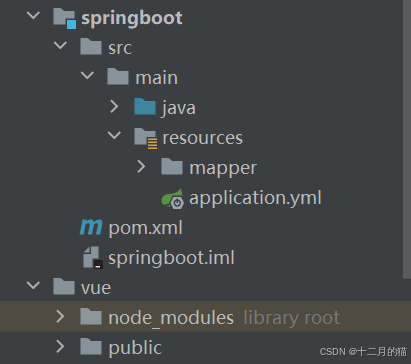Select the vue folder label

[x=96, y=288]
